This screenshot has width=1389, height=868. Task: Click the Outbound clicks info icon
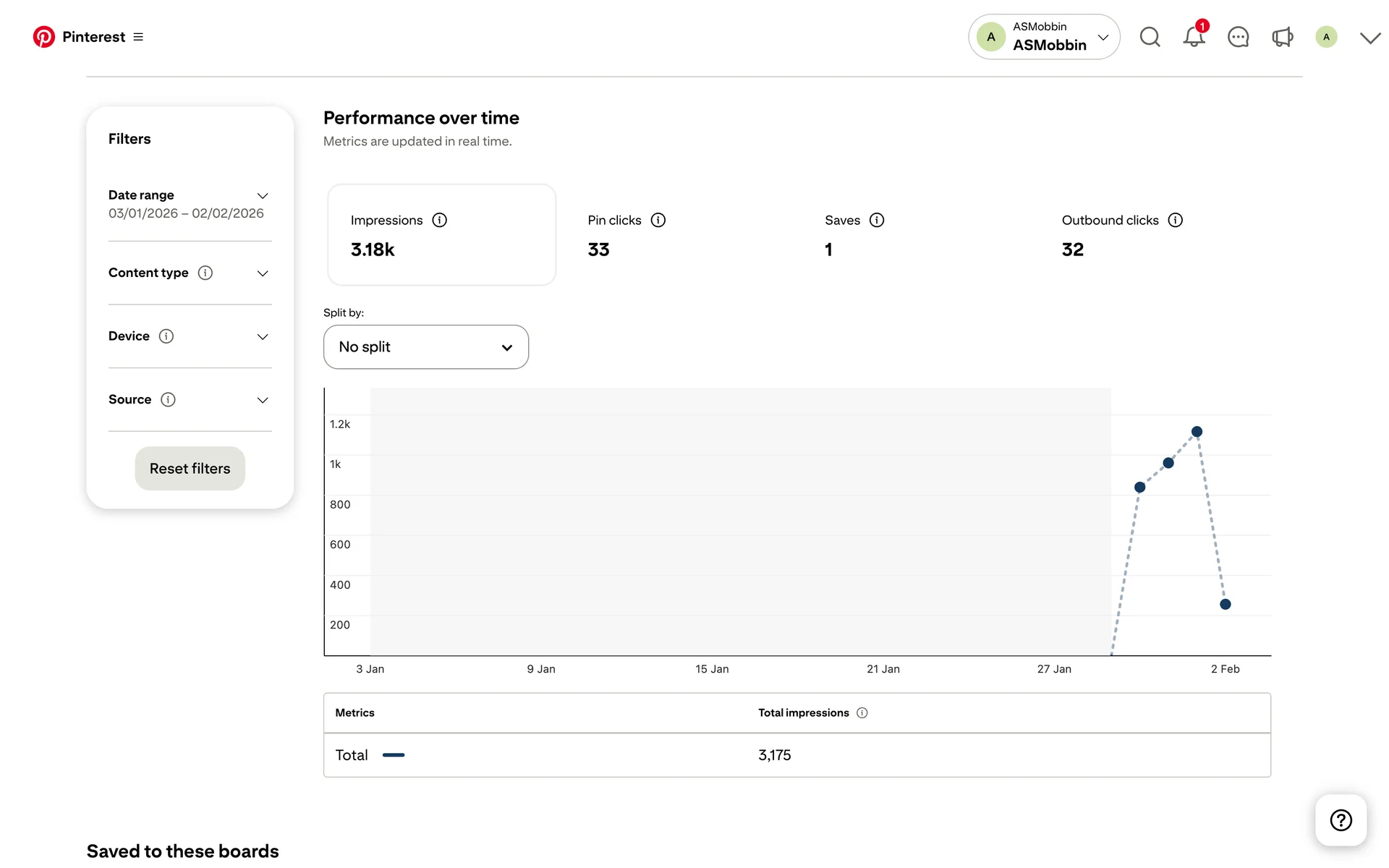[x=1175, y=220]
